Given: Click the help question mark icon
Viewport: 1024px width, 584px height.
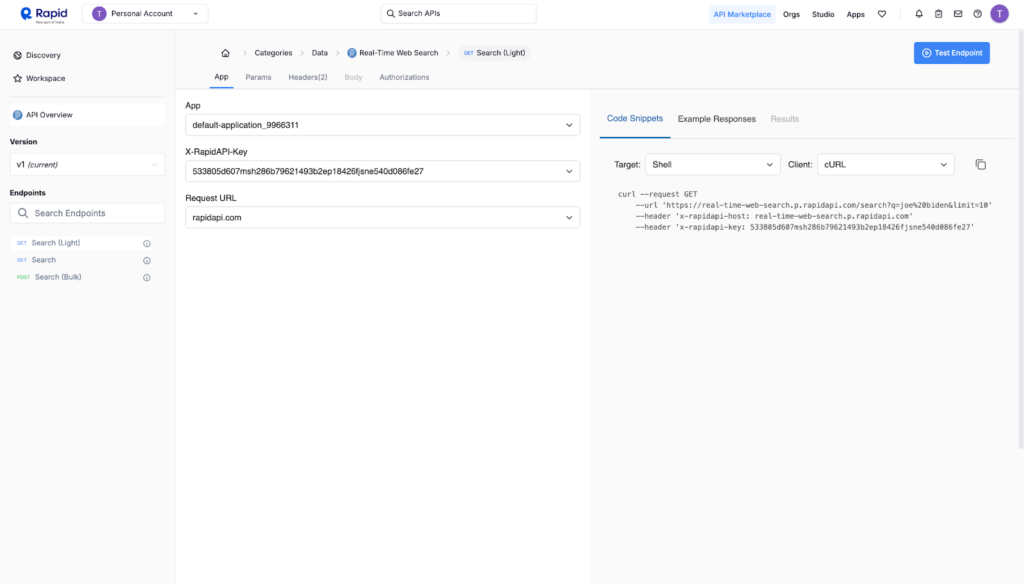Looking at the screenshot, I should (978, 14).
